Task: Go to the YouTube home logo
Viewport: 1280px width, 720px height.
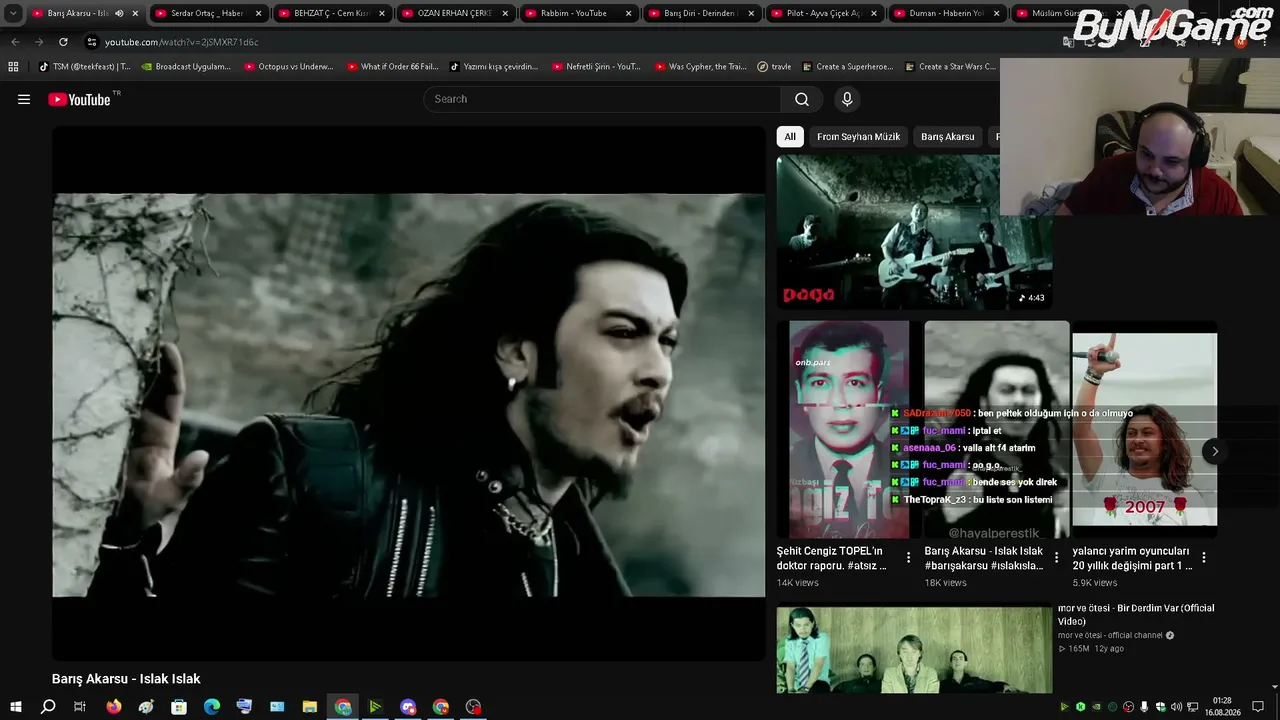Action: point(79,99)
